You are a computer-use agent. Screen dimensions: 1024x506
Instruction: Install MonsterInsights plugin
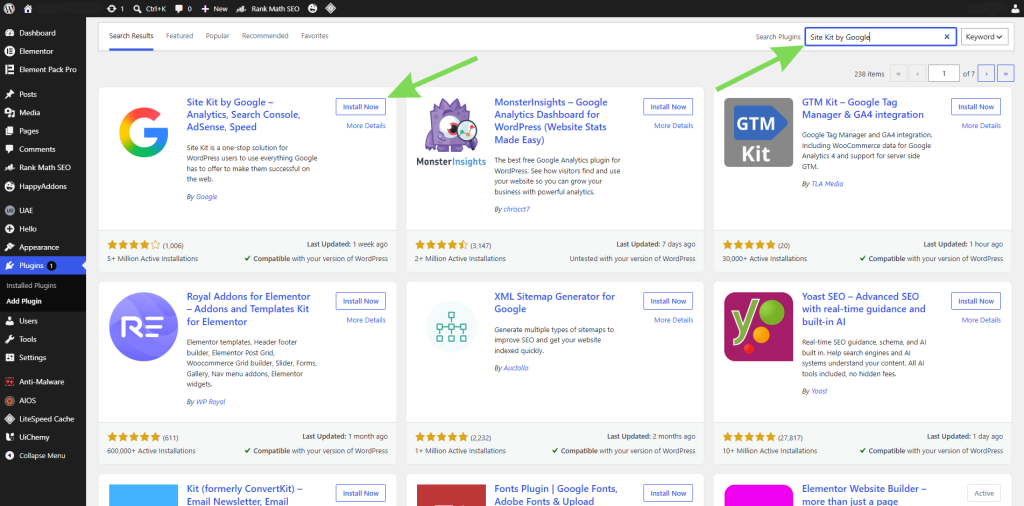(x=668, y=106)
